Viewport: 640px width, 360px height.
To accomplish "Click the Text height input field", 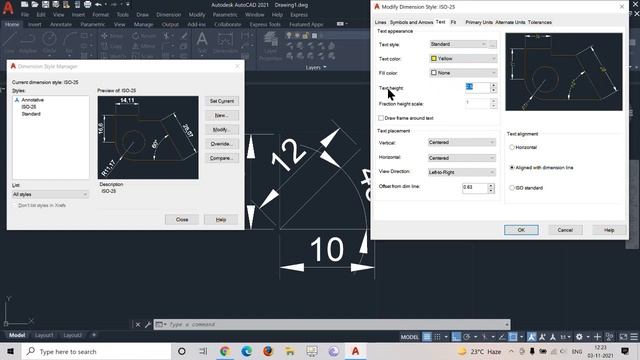I will click(x=477, y=87).
